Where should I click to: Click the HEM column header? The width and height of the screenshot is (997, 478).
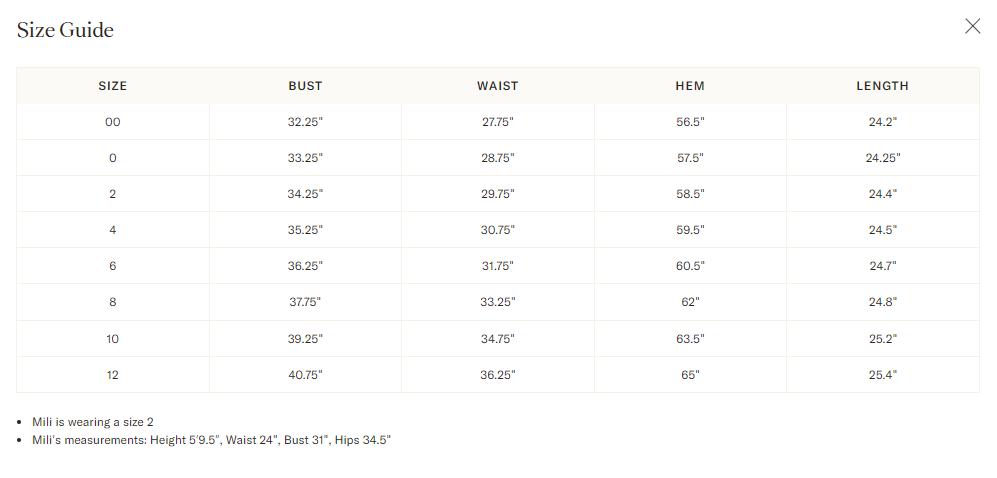[691, 86]
